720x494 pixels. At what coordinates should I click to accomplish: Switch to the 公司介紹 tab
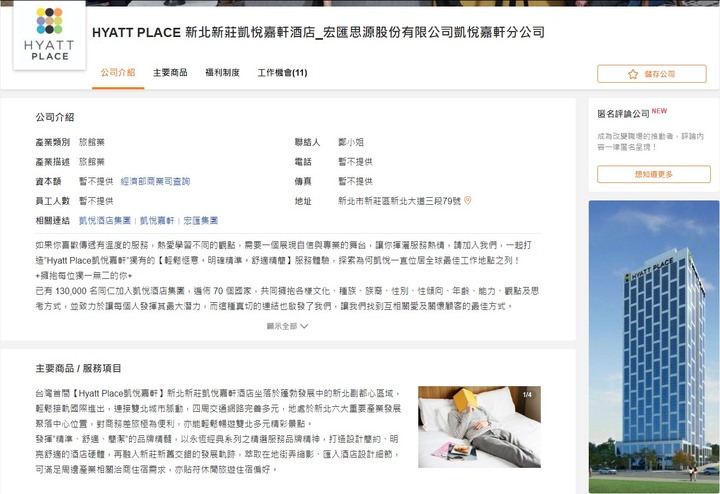(x=118, y=73)
